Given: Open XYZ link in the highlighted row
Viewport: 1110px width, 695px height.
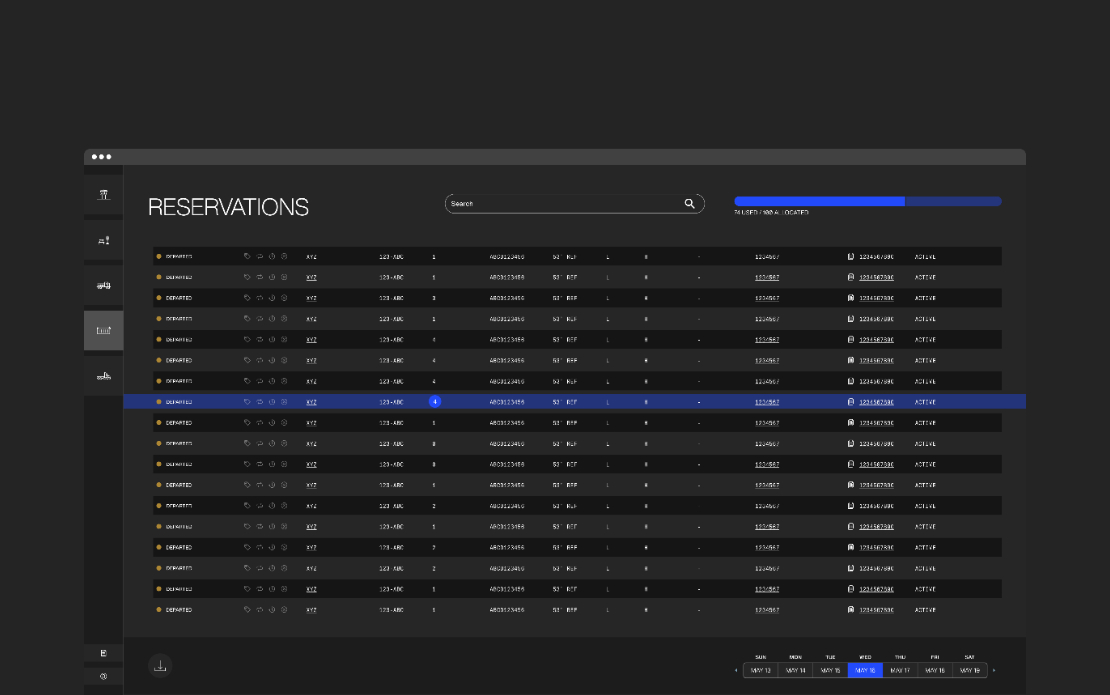Looking at the screenshot, I should pos(311,402).
